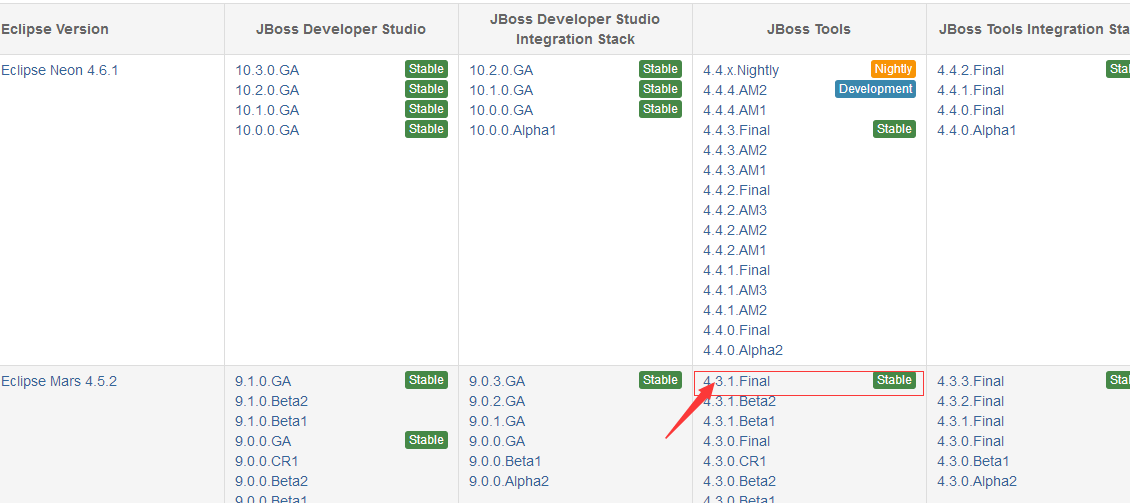Open the 4.3.0.Alpha2 link
The height and width of the screenshot is (503, 1130).
coord(977,481)
